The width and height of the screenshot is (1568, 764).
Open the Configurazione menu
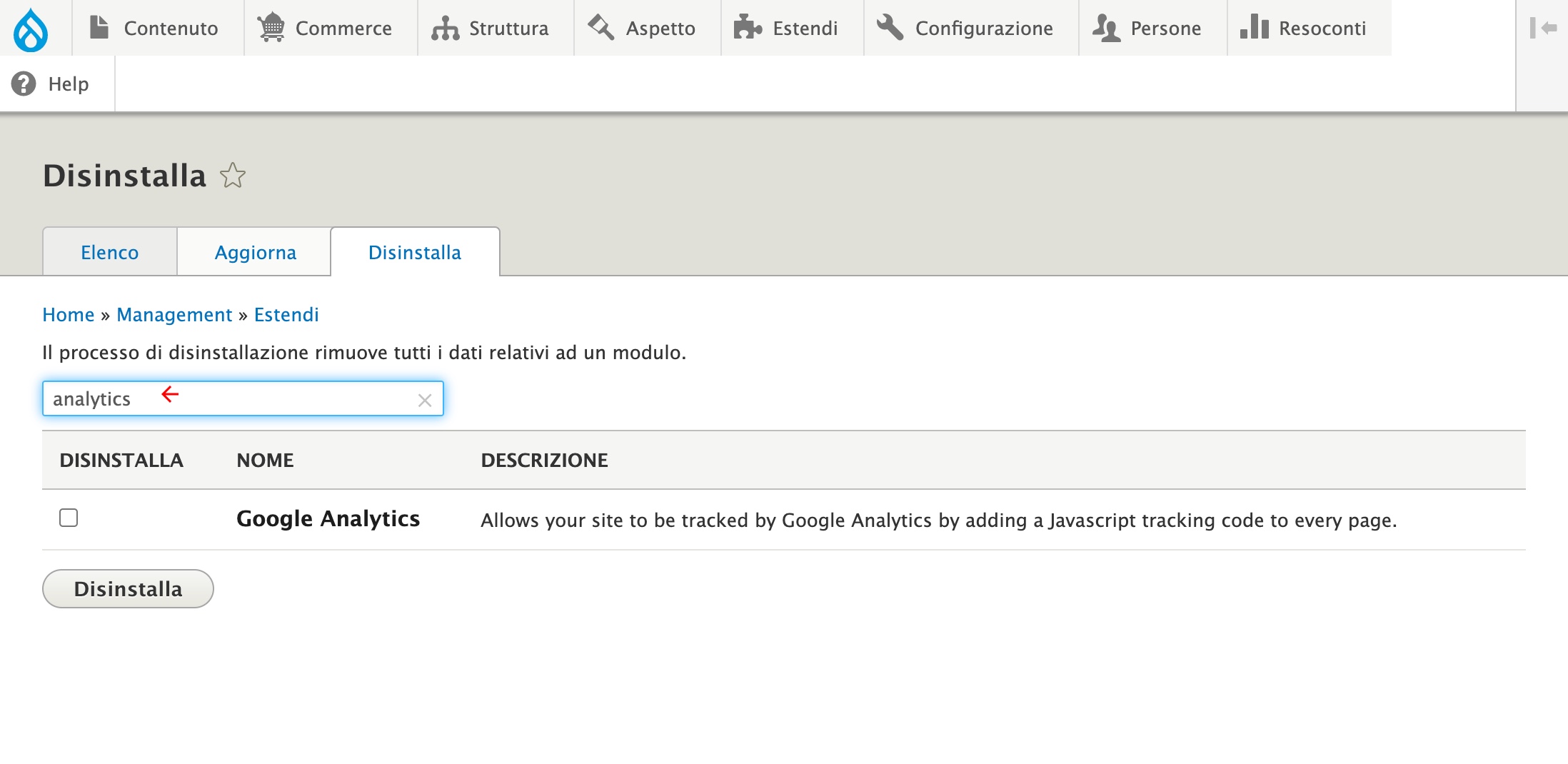(x=971, y=28)
